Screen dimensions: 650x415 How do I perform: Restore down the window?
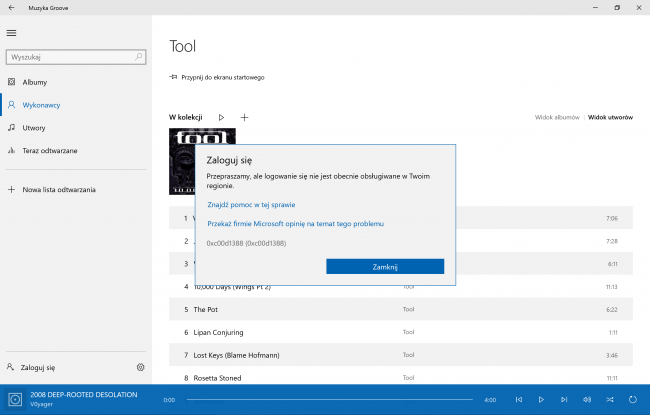pos(617,7)
